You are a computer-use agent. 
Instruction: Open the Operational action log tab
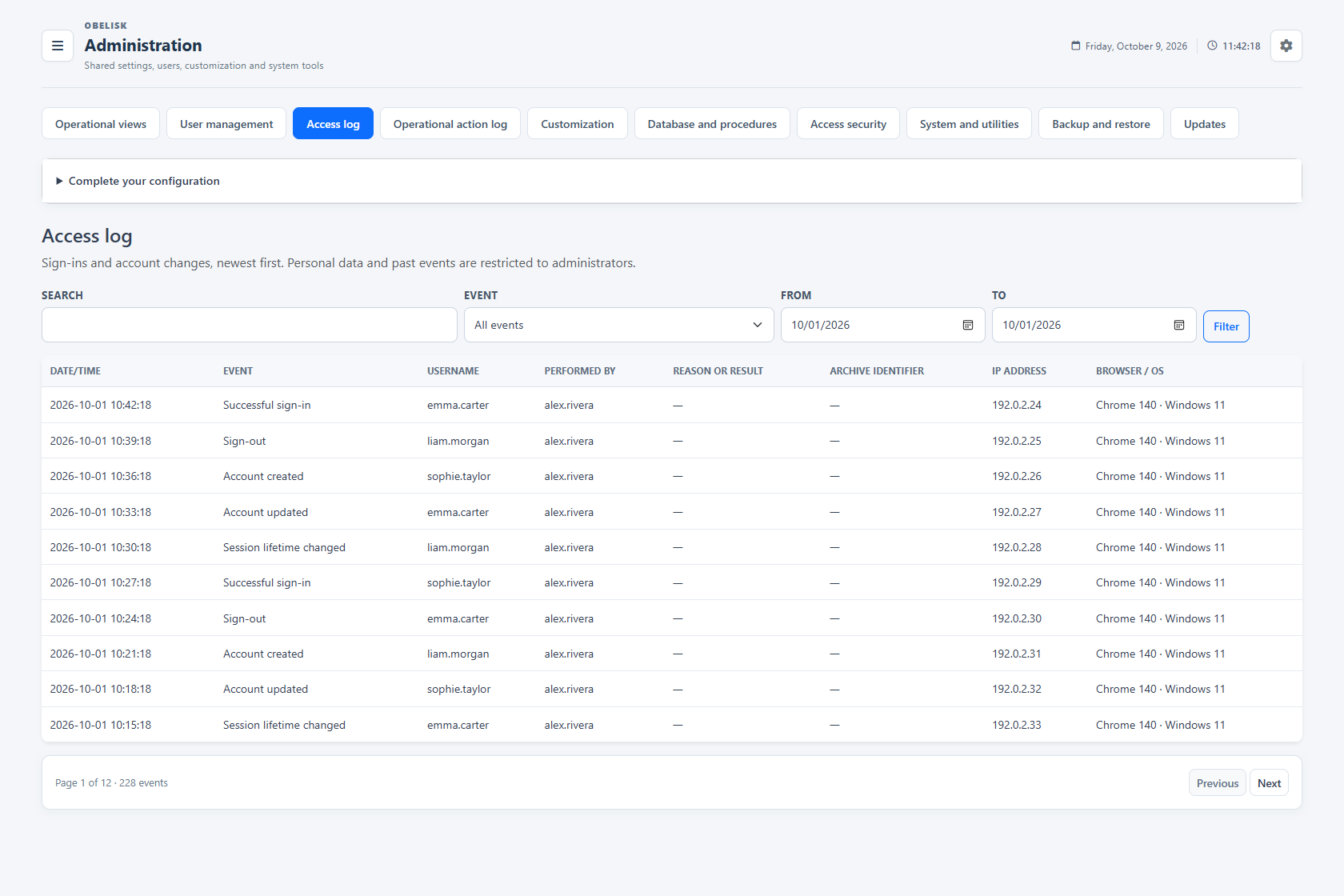tap(450, 124)
